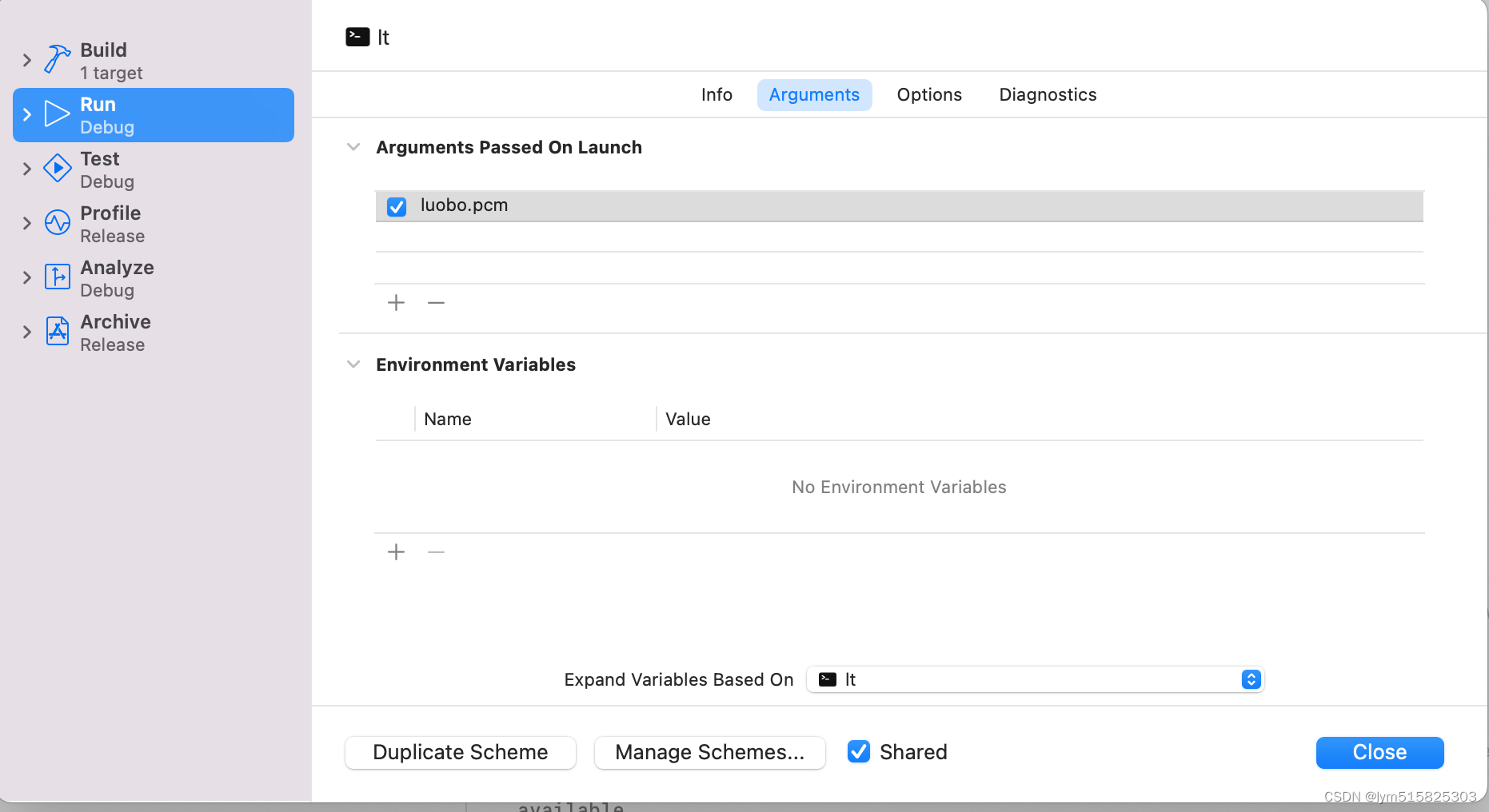The image size is (1489, 812).
Task: Click the Duplicate Scheme button
Action: [461, 753]
